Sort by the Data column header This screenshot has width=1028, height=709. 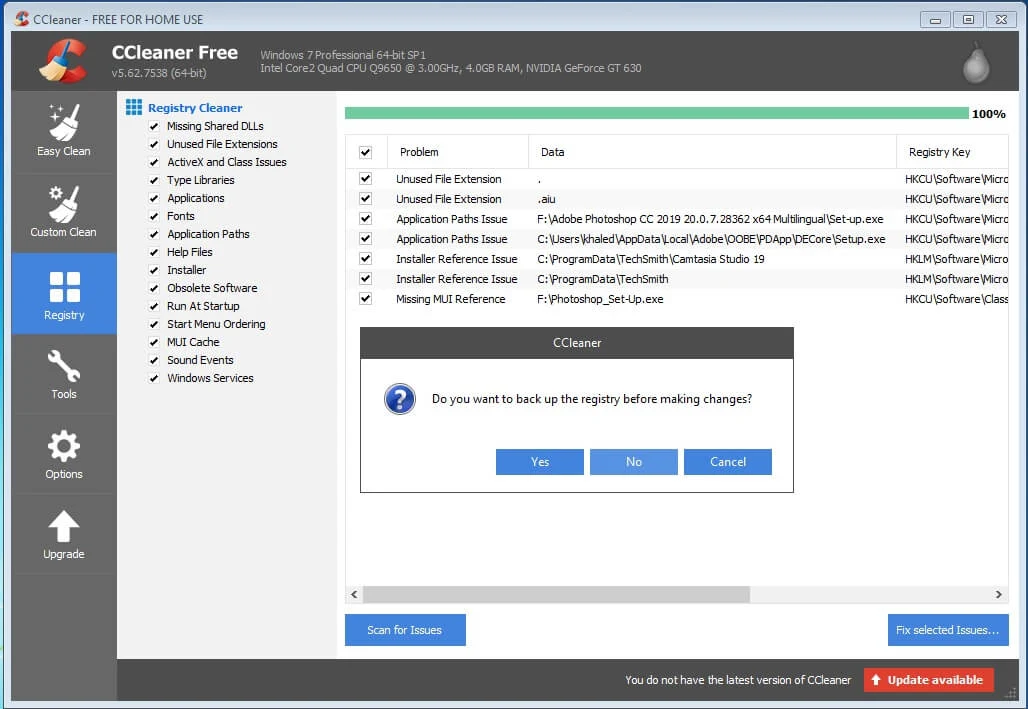(712, 152)
